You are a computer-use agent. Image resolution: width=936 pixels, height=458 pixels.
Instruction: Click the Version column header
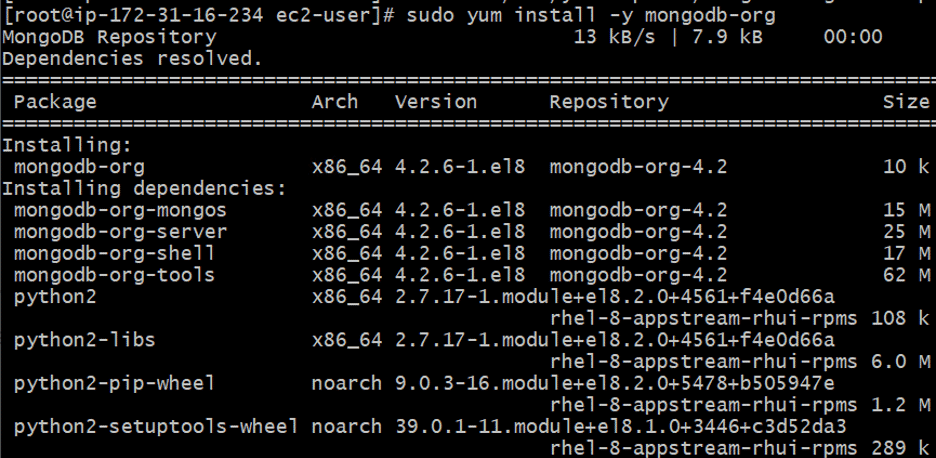(x=436, y=102)
